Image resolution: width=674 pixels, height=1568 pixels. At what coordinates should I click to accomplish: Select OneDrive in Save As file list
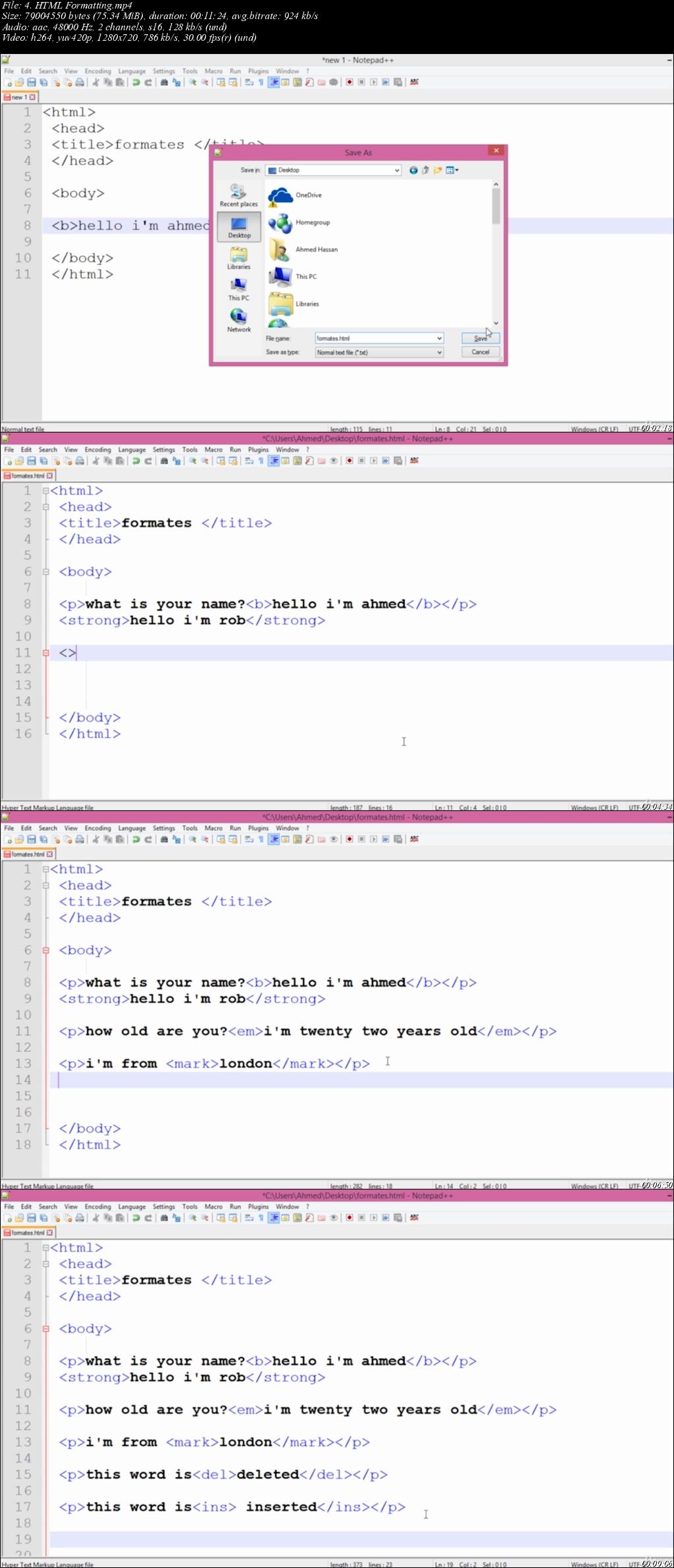coord(295,196)
